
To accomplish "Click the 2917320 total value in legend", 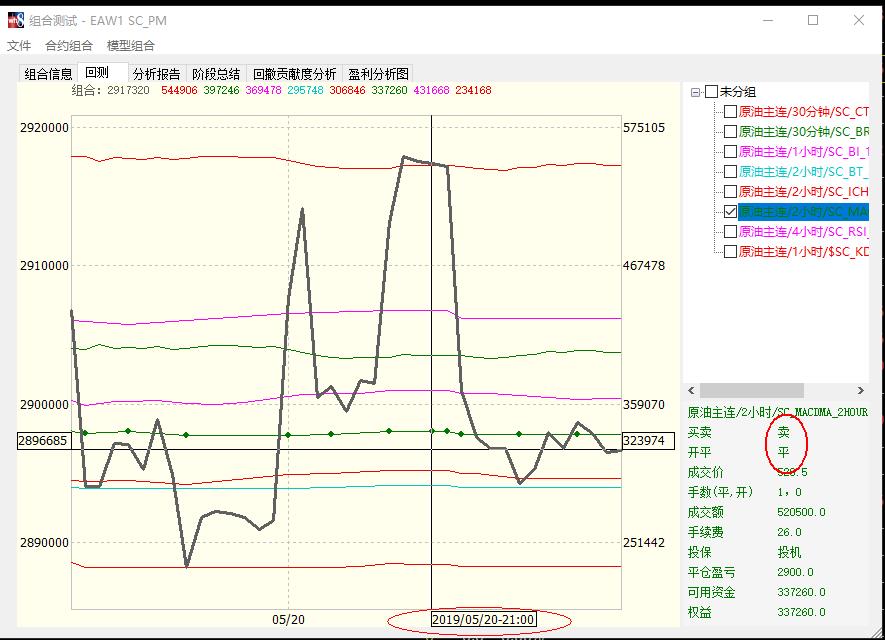I will 128,90.
